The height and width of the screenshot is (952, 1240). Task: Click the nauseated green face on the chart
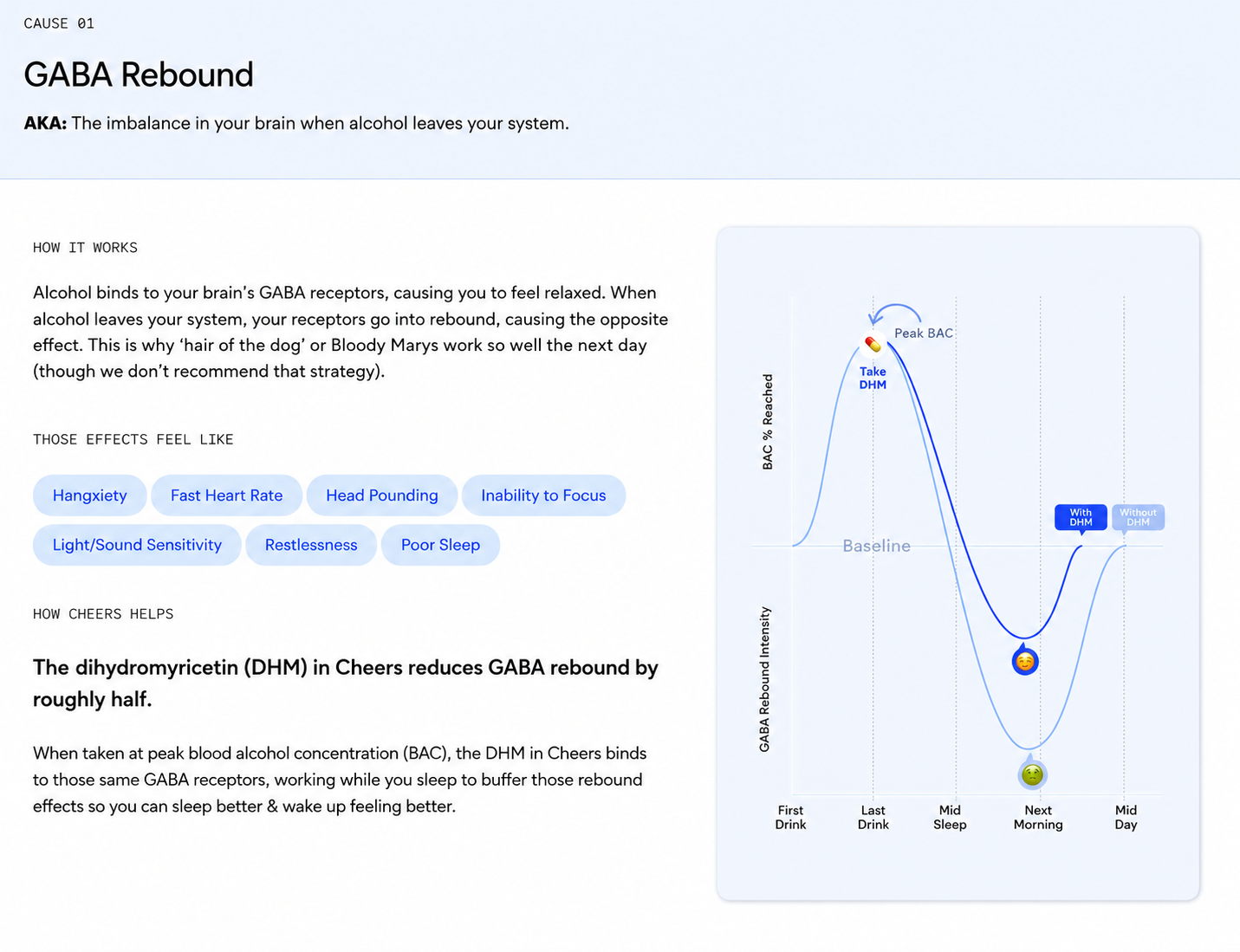(x=1032, y=774)
